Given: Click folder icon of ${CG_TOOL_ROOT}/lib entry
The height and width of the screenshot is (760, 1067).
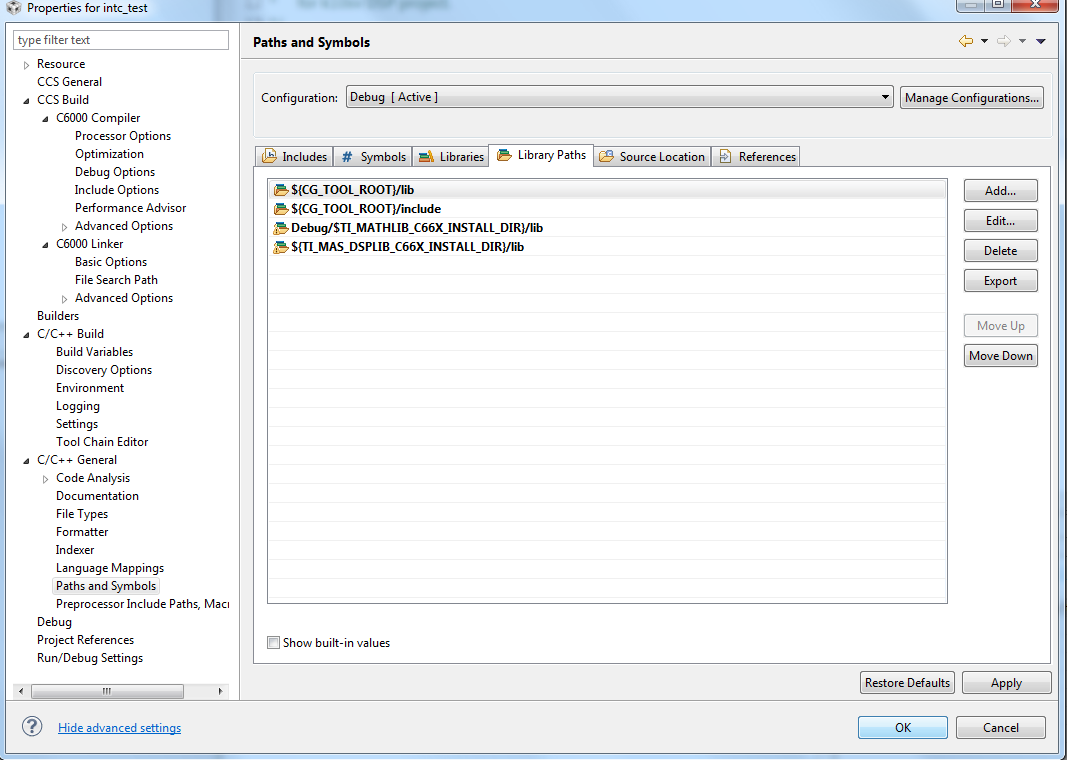Looking at the screenshot, I should (x=280, y=190).
